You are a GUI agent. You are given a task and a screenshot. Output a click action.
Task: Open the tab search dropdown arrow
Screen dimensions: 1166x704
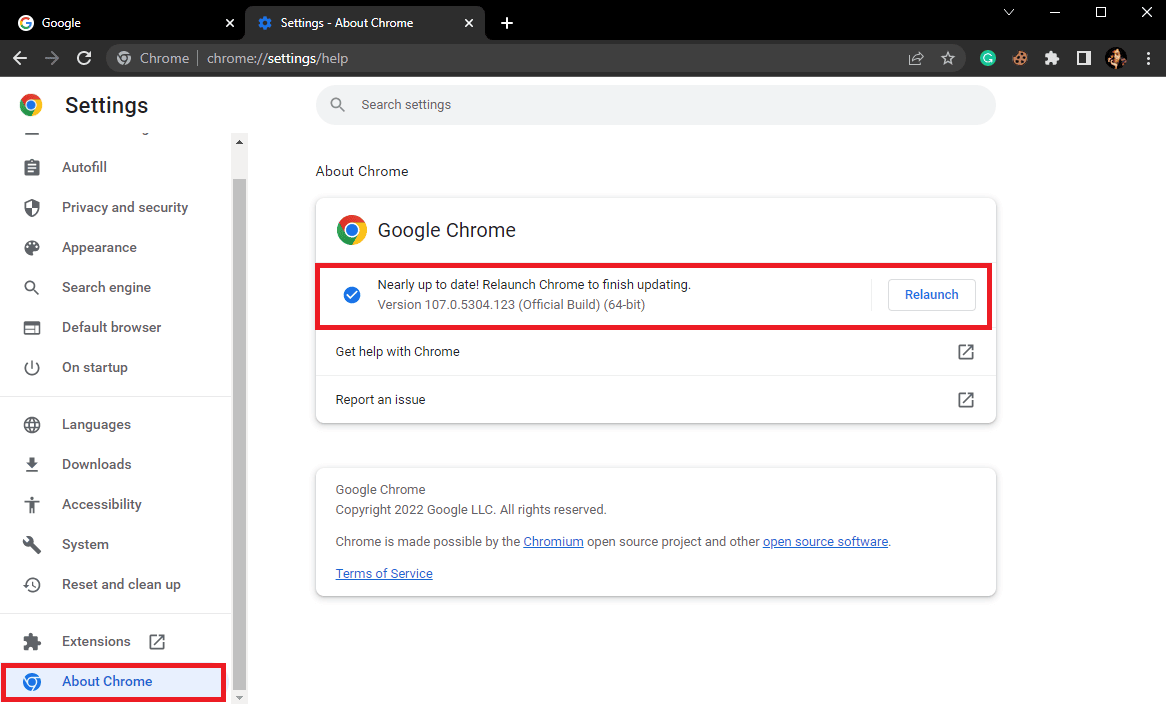click(1009, 12)
